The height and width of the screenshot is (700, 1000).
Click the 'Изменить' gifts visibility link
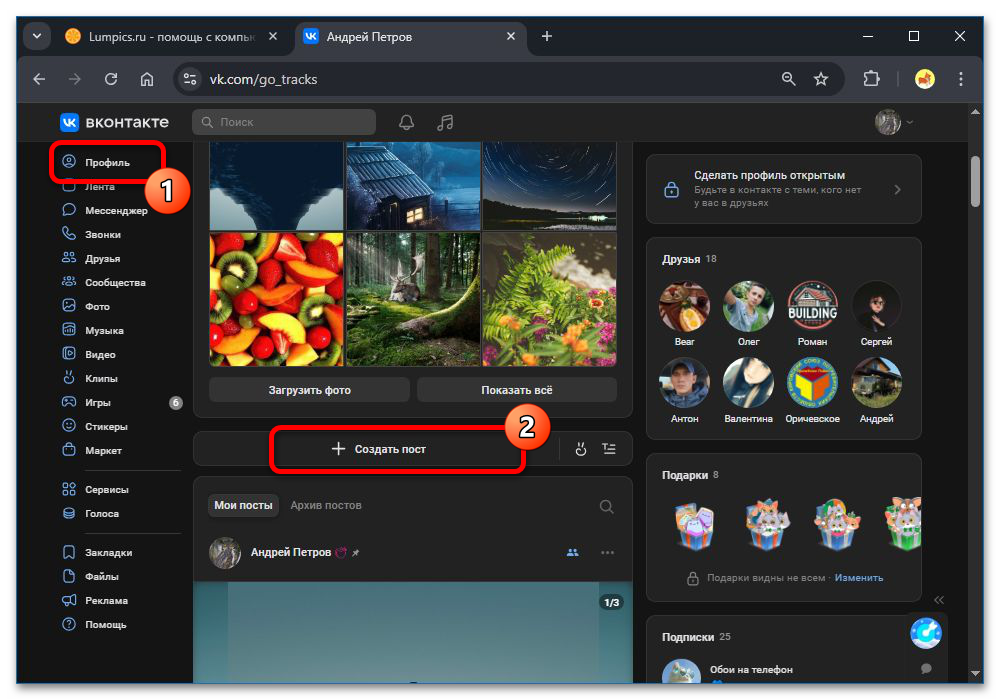tap(858, 578)
